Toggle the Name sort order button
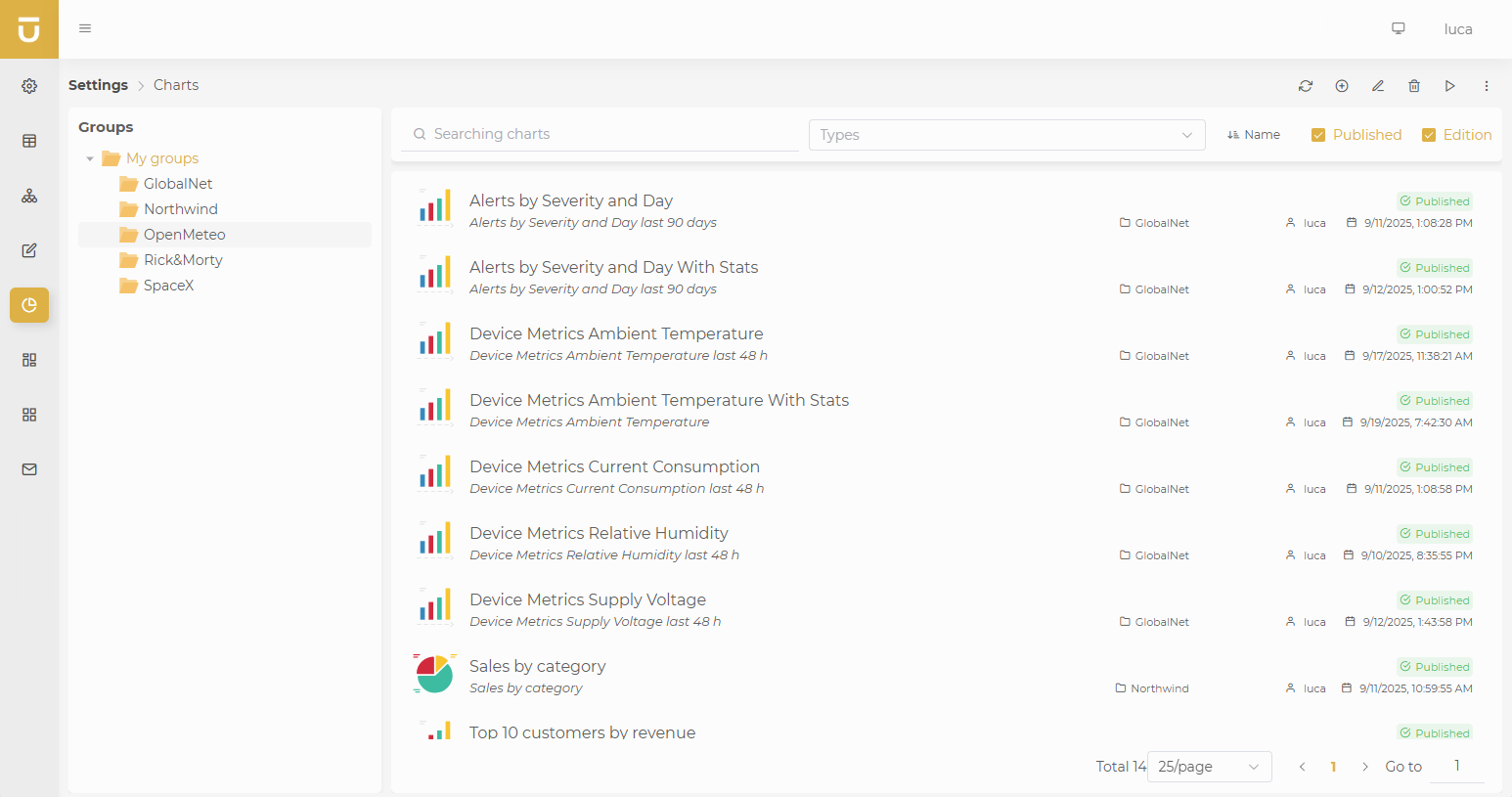The height and width of the screenshot is (797, 1512). [x=1254, y=135]
